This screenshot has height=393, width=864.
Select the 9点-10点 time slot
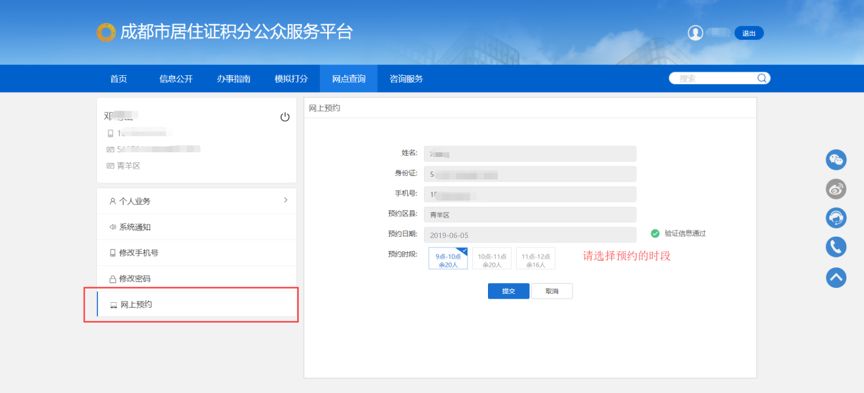[x=448, y=259]
